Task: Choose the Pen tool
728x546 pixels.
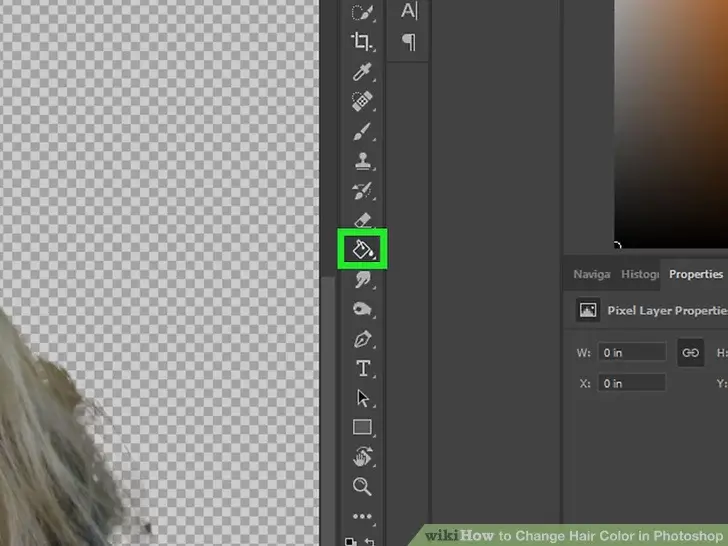Action: point(362,340)
